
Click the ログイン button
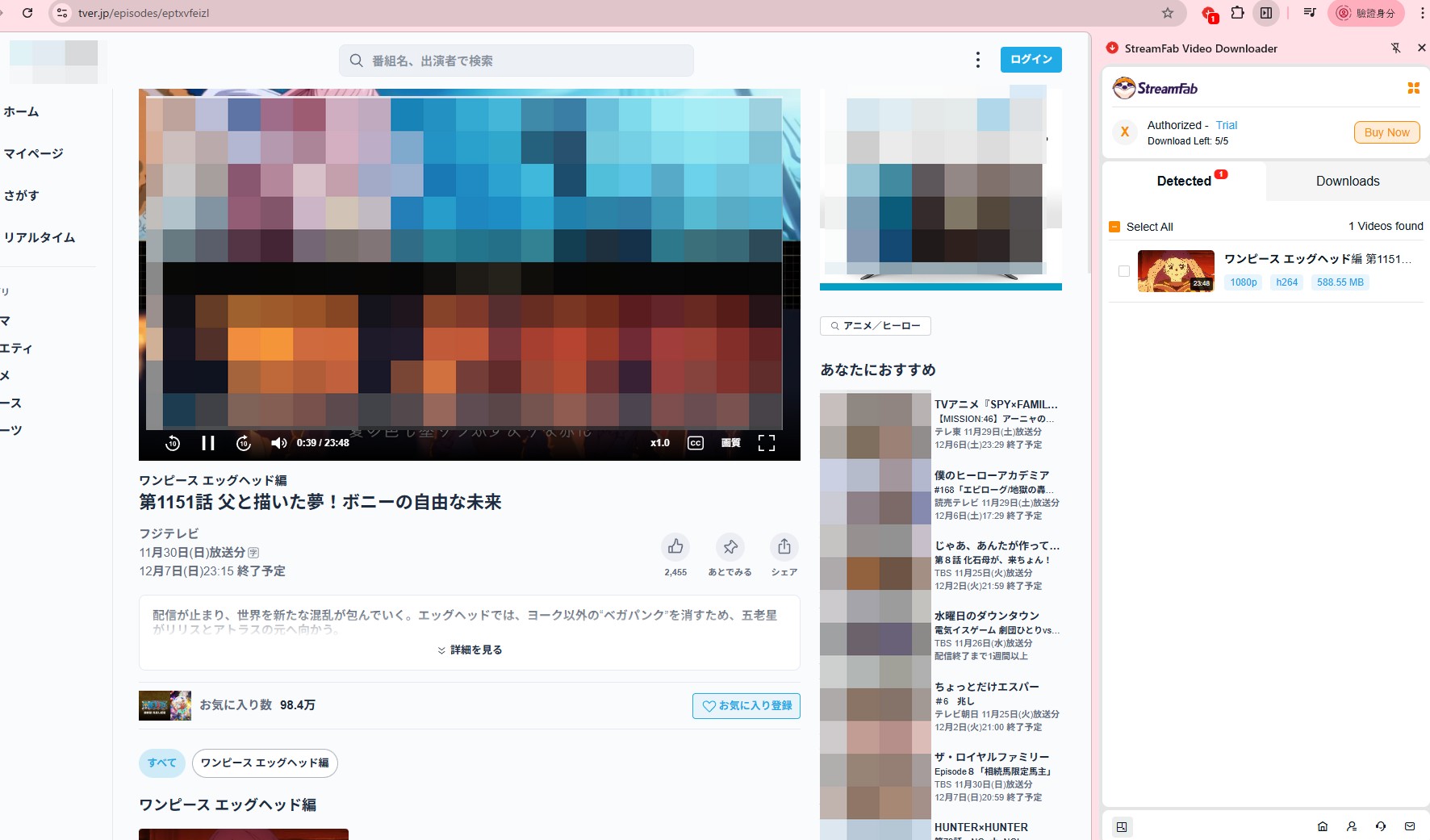1031,60
